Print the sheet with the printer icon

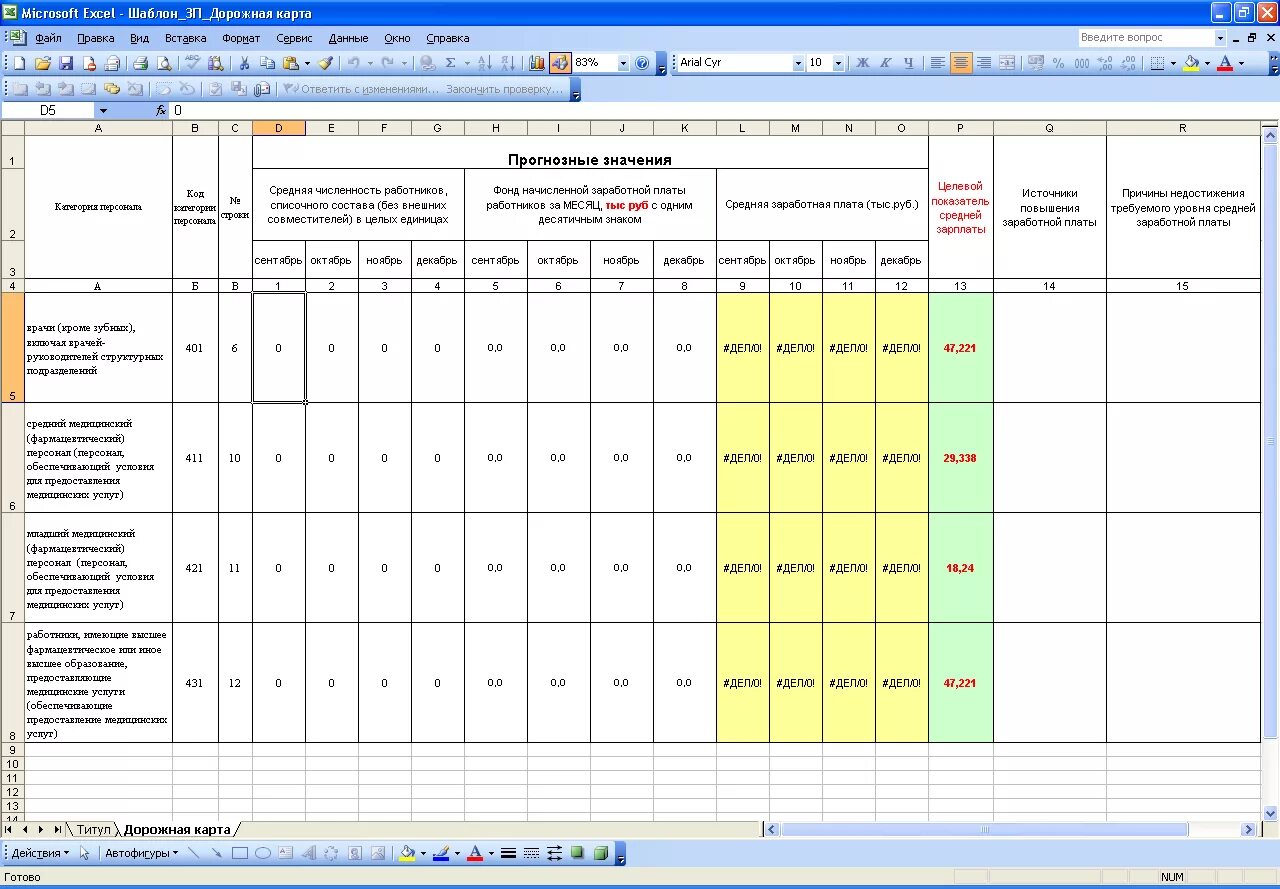coord(139,63)
